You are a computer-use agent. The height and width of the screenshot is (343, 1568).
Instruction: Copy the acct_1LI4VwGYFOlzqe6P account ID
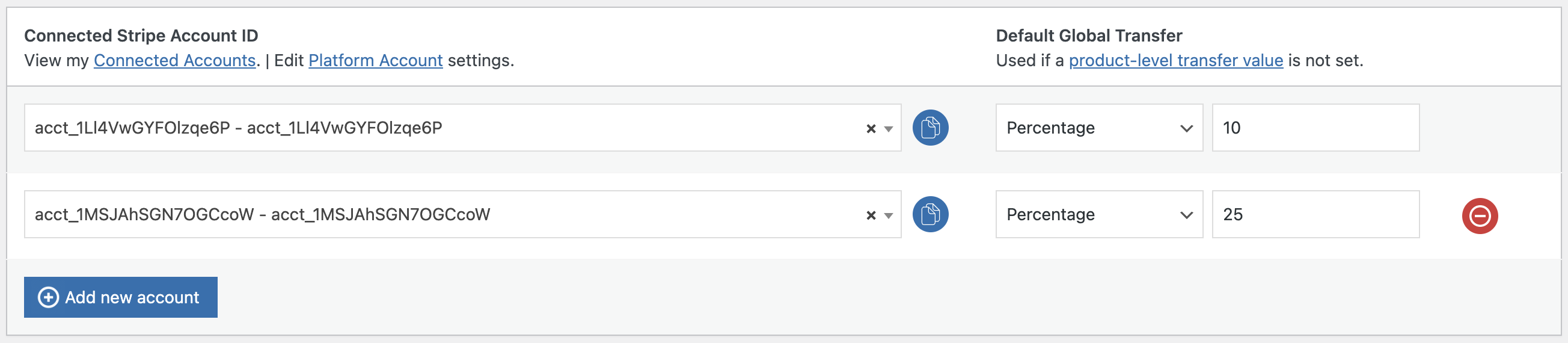click(929, 128)
